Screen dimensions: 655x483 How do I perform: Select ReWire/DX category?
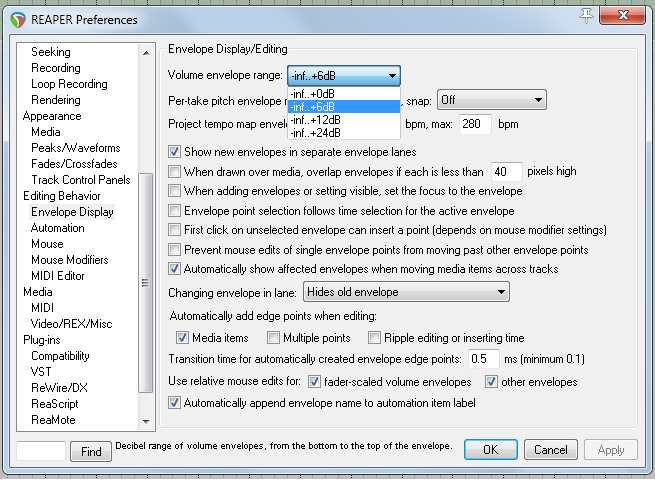tap(60, 388)
